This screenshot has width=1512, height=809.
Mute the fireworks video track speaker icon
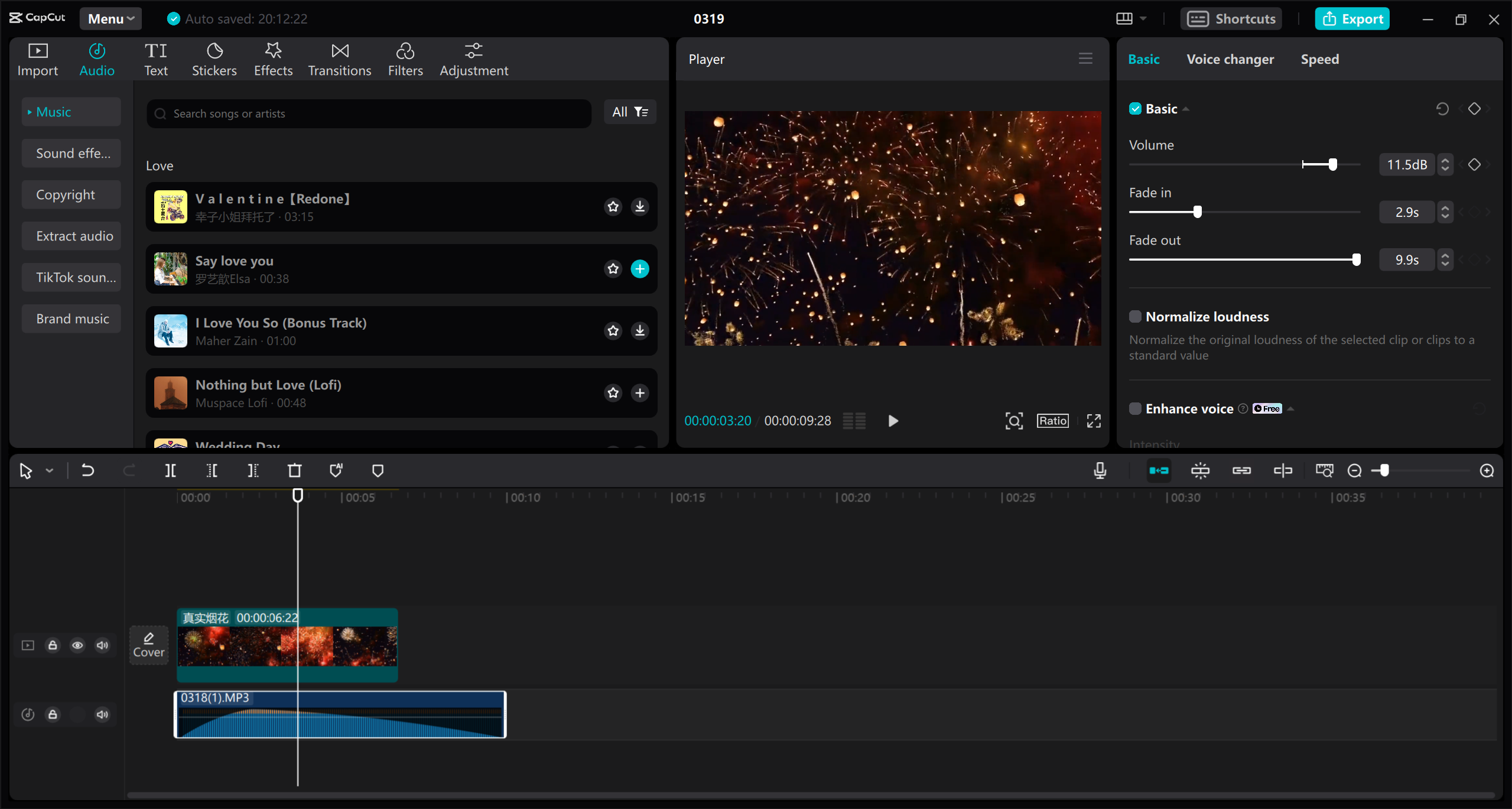click(102, 645)
